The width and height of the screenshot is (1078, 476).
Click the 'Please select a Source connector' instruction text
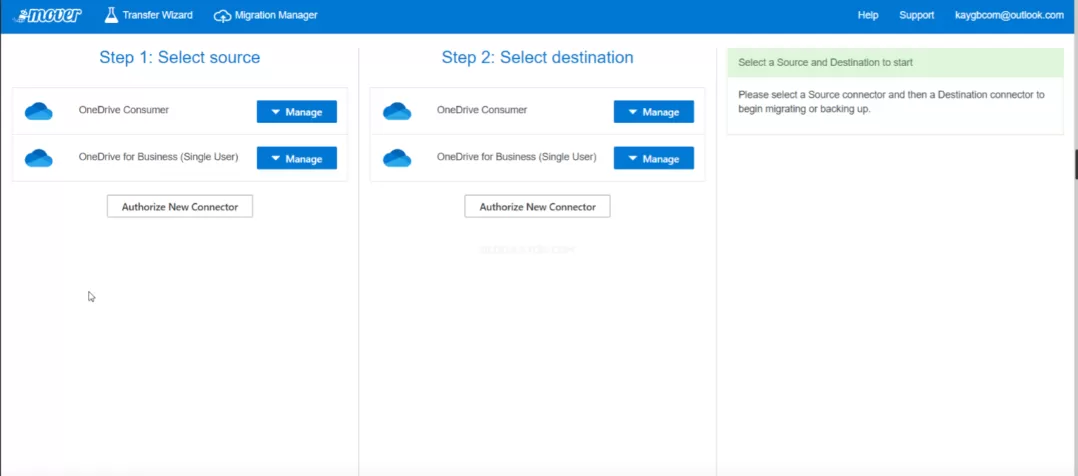coord(892,102)
